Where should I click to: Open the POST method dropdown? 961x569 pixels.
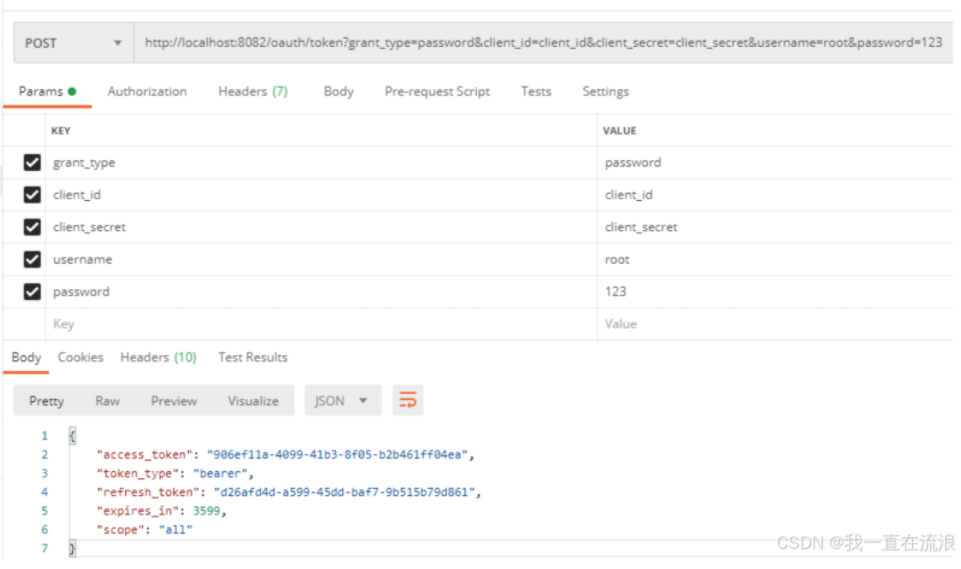[x=74, y=43]
